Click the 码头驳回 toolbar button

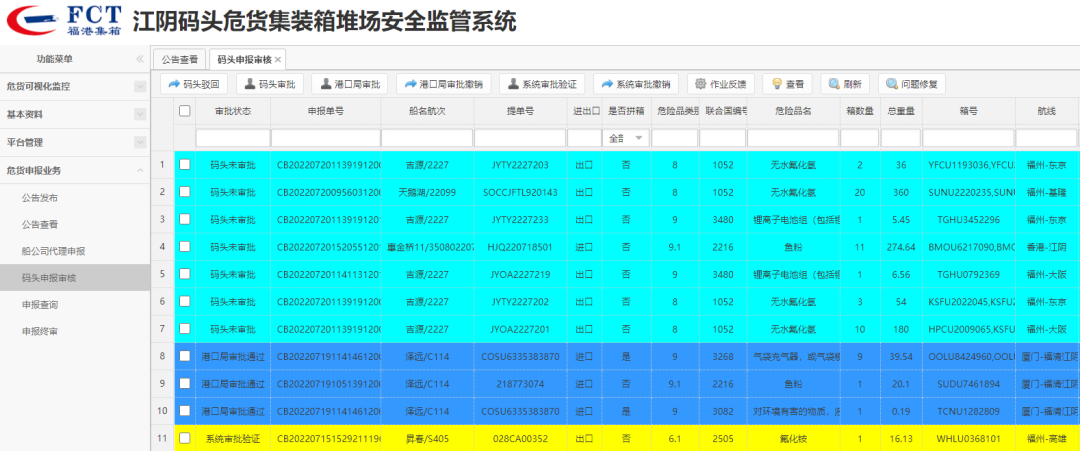195,84
